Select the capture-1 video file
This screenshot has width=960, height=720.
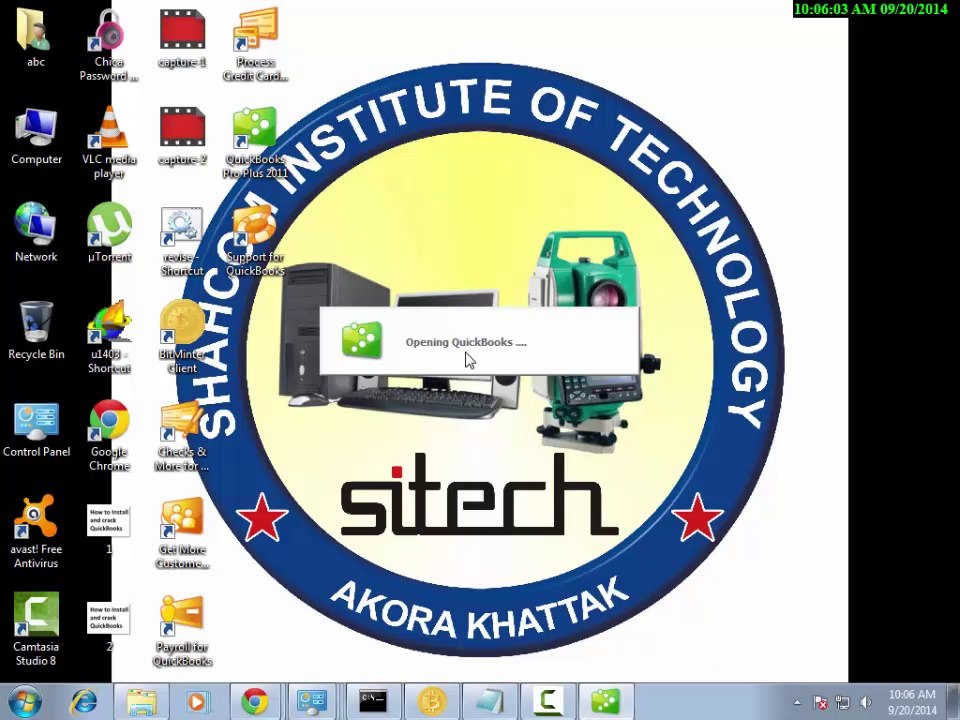tap(182, 38)
